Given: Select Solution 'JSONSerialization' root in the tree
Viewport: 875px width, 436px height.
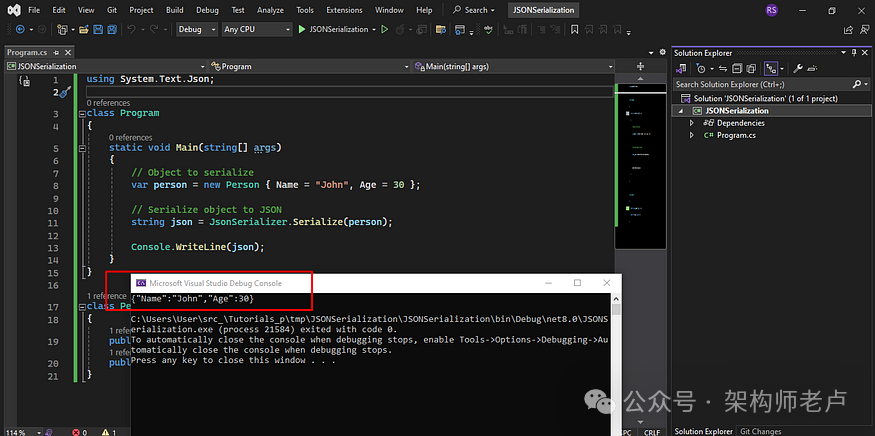Looking at the screenshot, I should 766,99.
